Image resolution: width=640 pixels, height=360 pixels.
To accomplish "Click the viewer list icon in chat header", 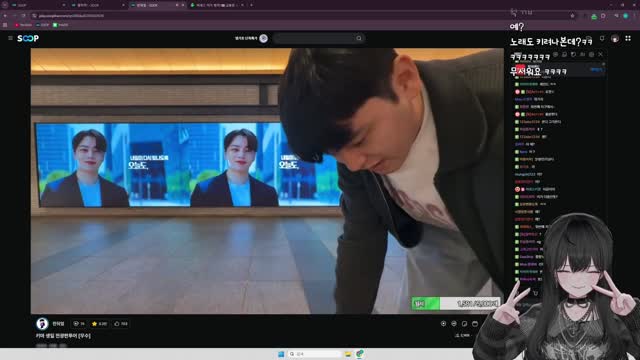I will 582,54.
